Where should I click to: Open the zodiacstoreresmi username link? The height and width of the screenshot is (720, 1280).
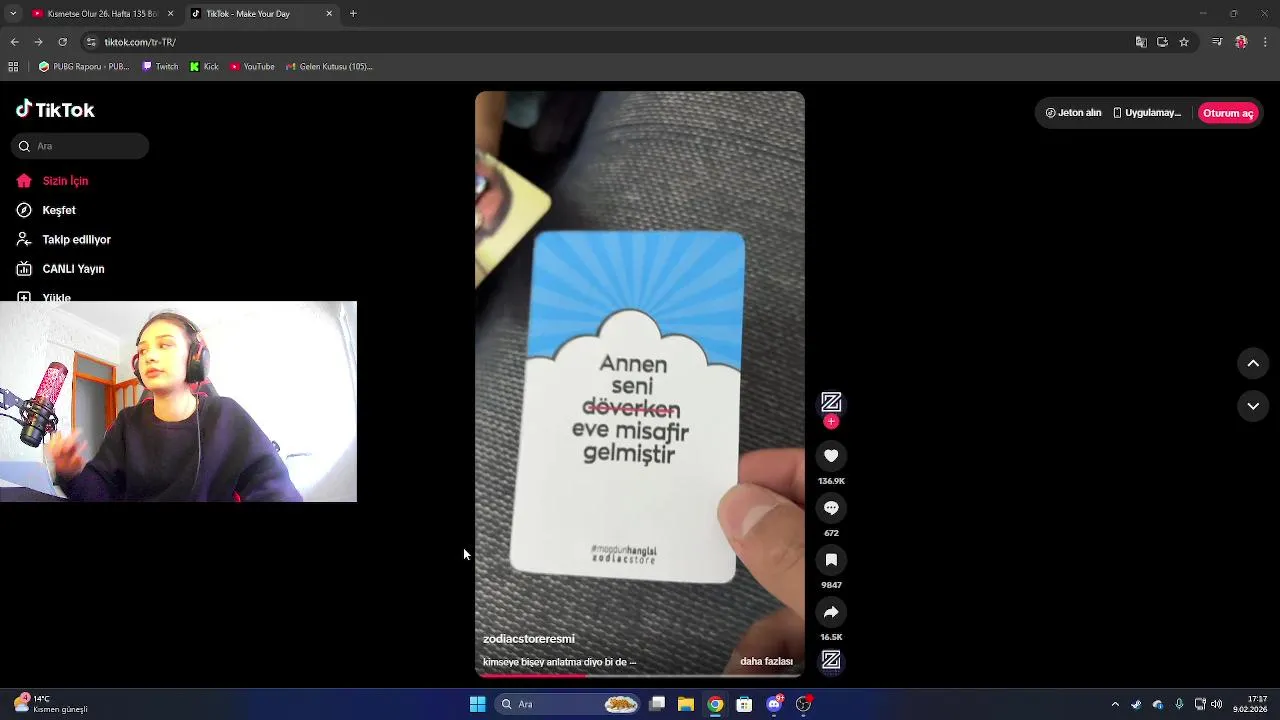pyautogui.click(x=529, y=639)
